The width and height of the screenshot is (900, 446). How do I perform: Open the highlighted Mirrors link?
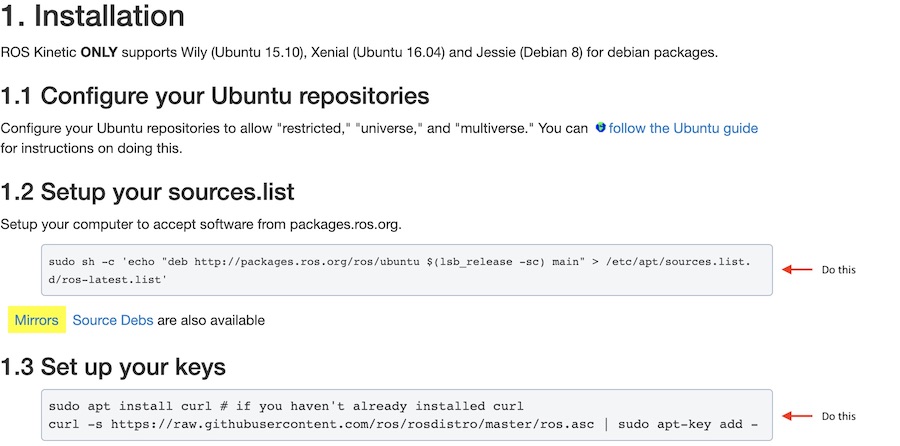pos(36,320)
